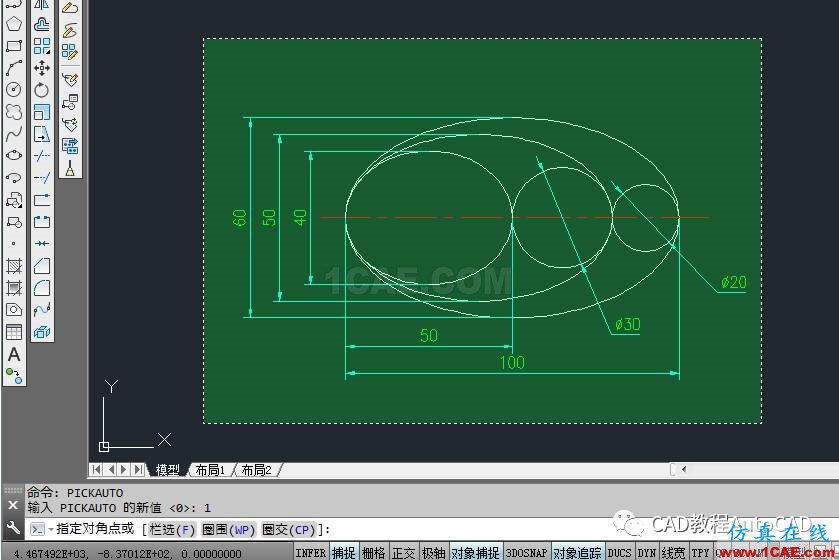The width and height of the screenshot is (839, 560).
Task: Open the Table tool
Action: (13, 332)
